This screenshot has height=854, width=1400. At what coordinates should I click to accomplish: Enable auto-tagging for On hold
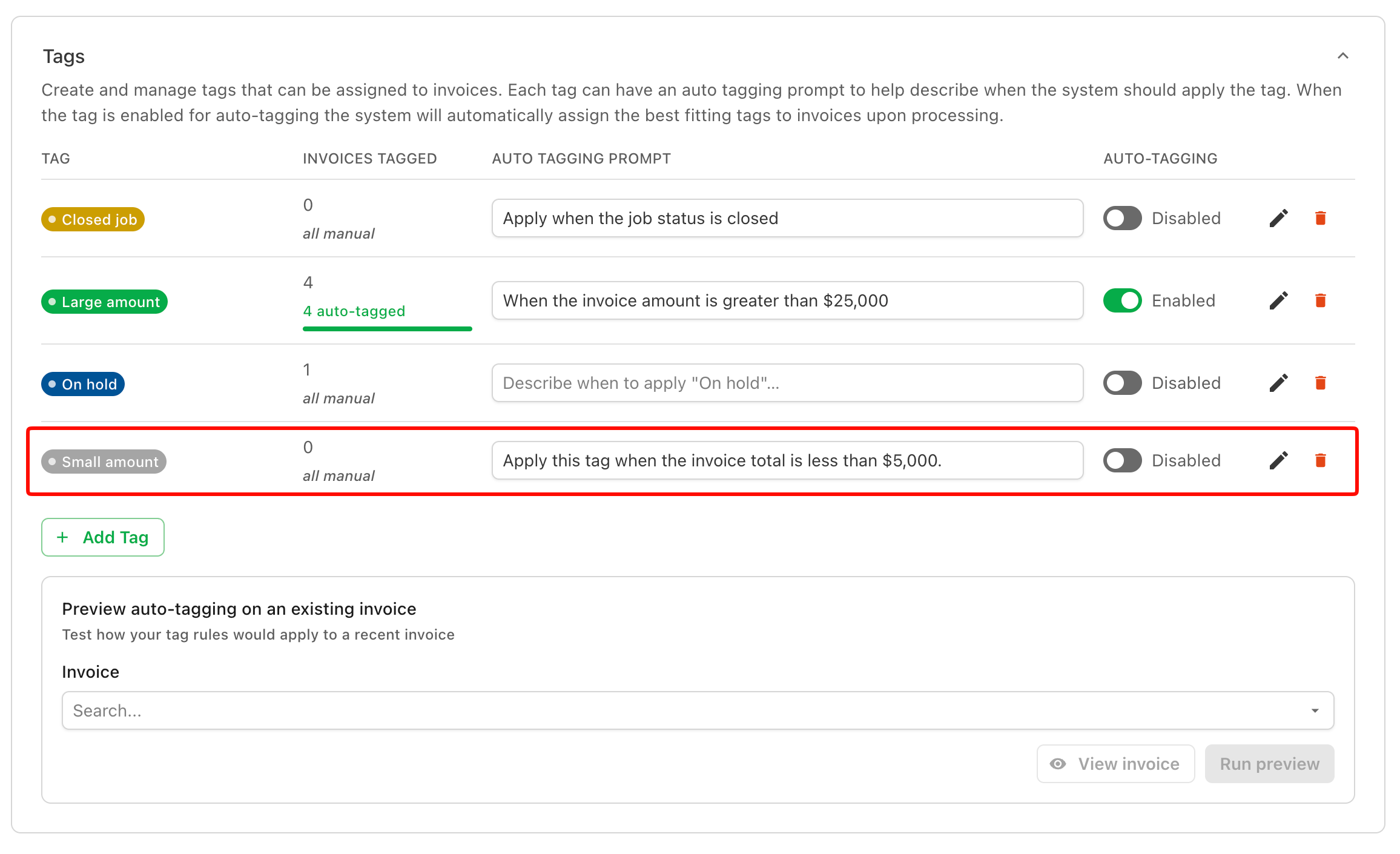coord(1122,383)
